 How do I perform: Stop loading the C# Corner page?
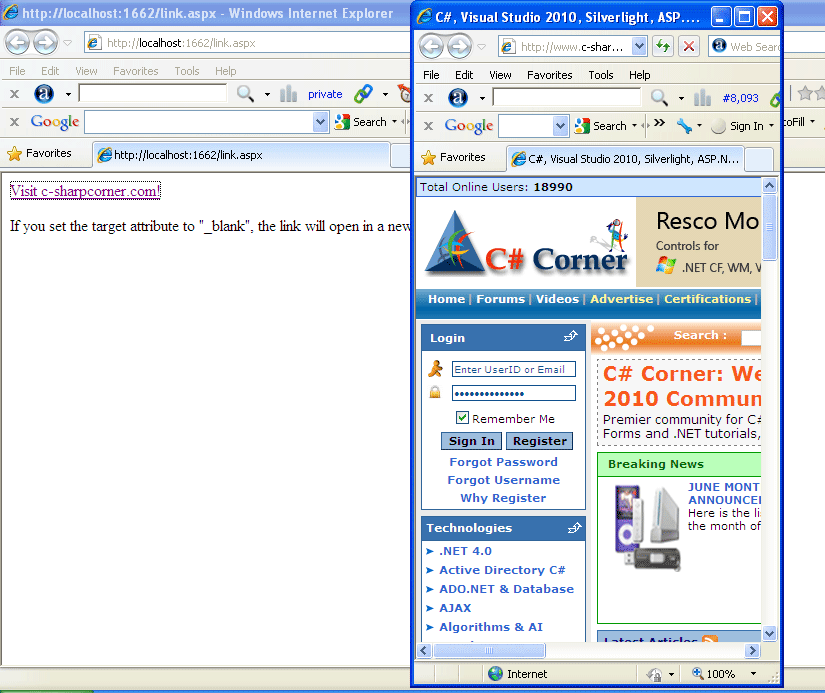[x=688, y=46]
